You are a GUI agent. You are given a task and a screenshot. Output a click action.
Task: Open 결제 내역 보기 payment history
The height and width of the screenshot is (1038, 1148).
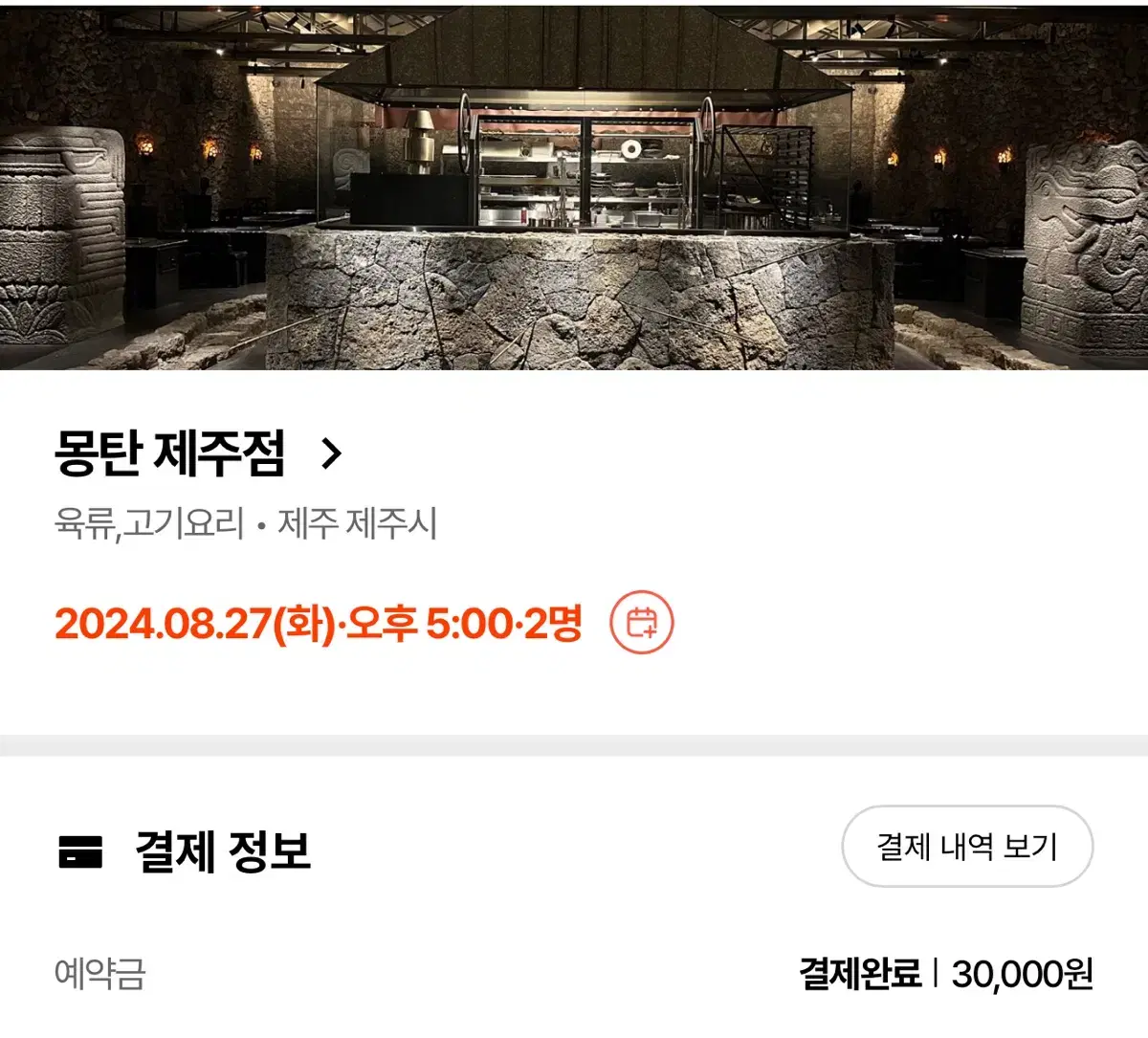pyautogui.click(x=967, y=847)
